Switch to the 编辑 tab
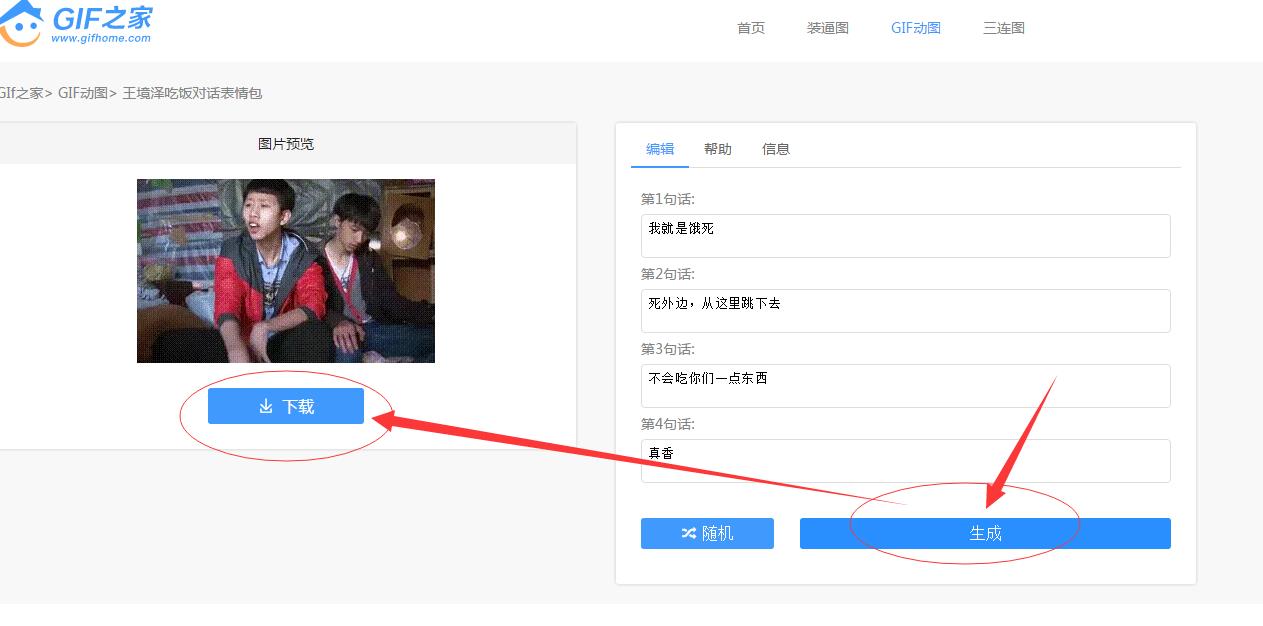Image resolution: width=1263 pixels, height=626 pixels. click(x=659, y=149)
